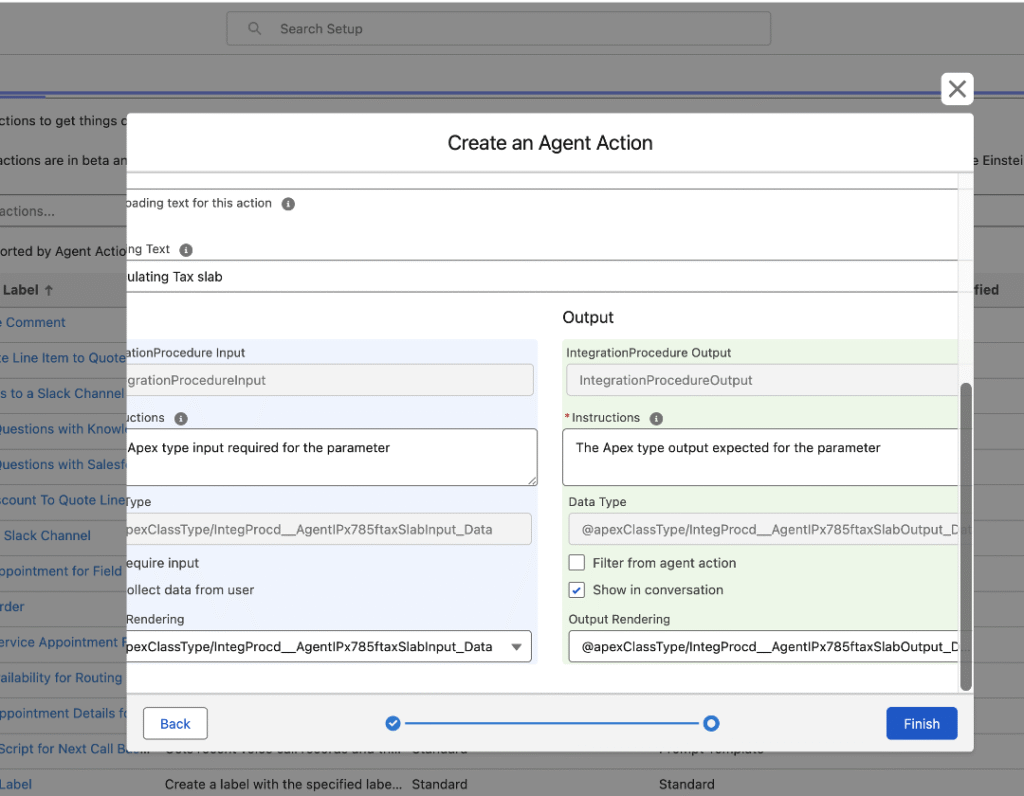Click the IntegrationProcedure Output label
This screenshot has width=1024, height=796.
648,353
